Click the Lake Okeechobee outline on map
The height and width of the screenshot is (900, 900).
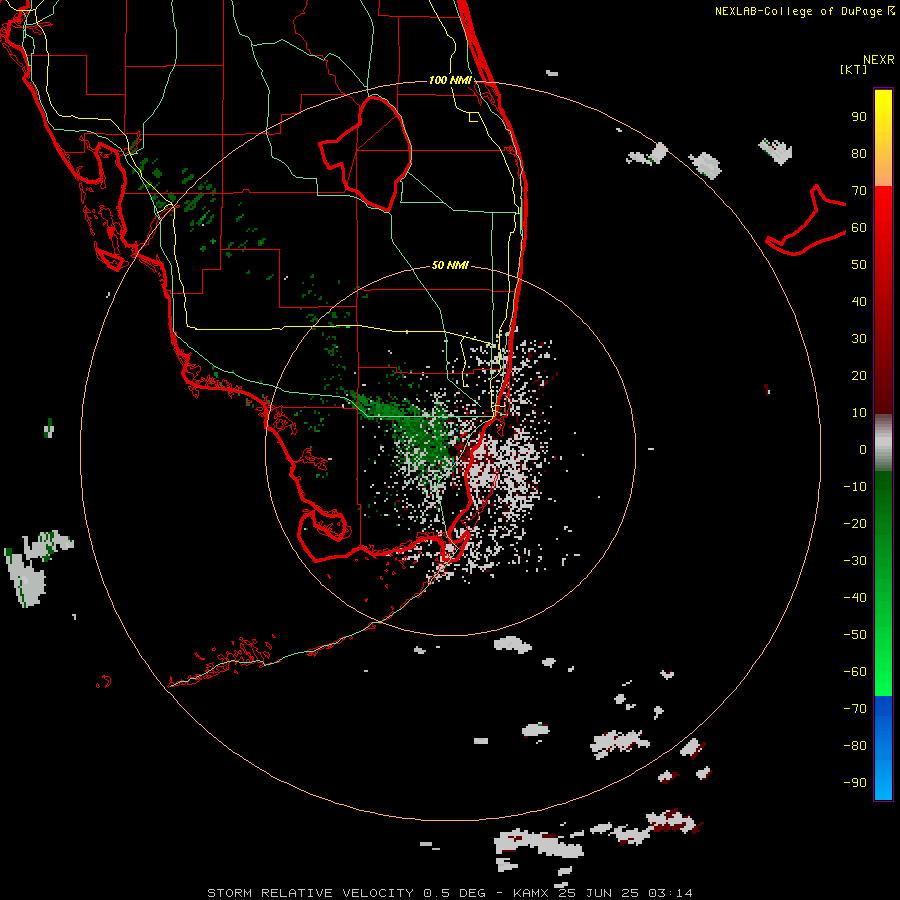click(x=366, y=154)
